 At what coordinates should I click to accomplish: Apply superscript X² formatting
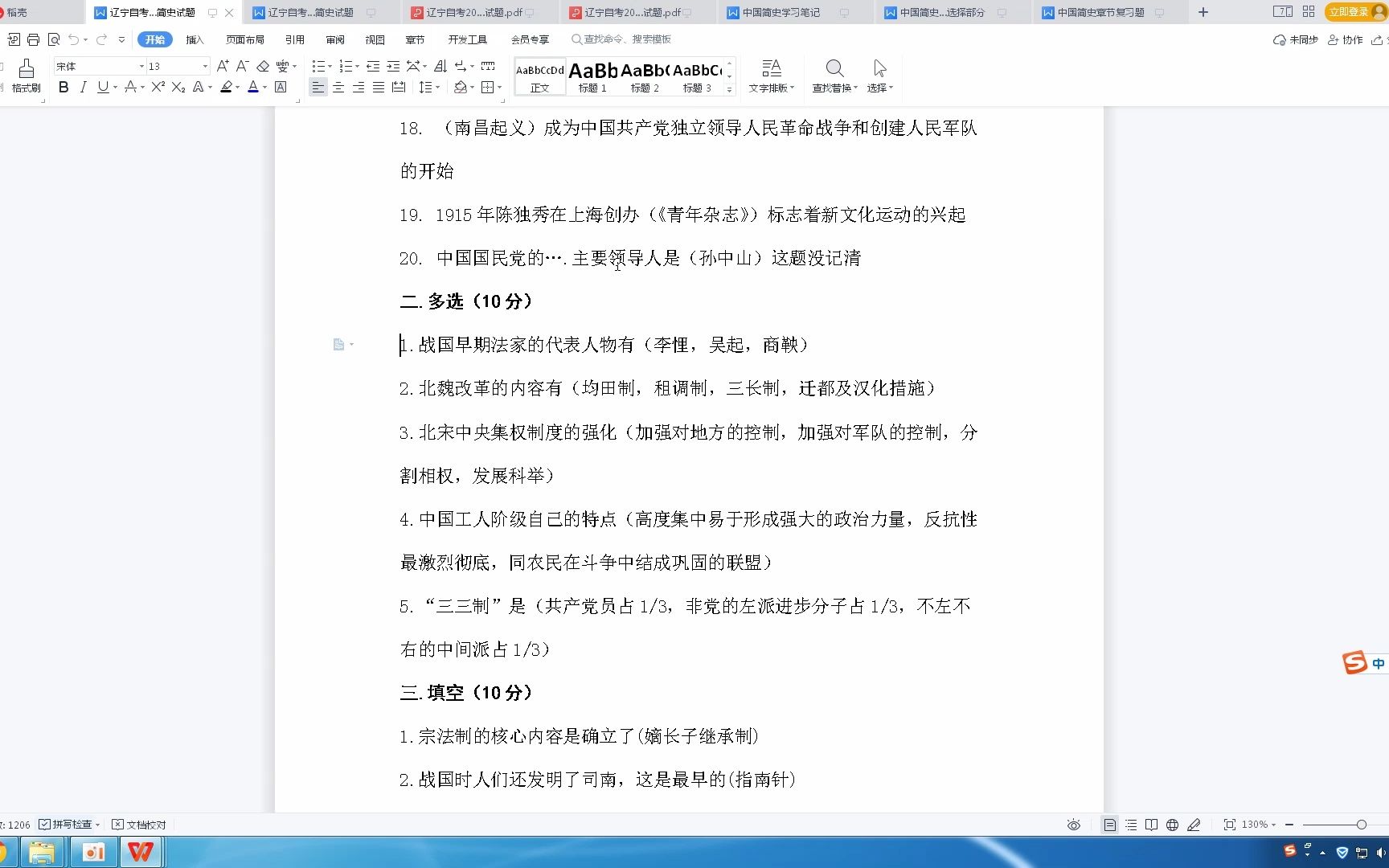point(158,87)
